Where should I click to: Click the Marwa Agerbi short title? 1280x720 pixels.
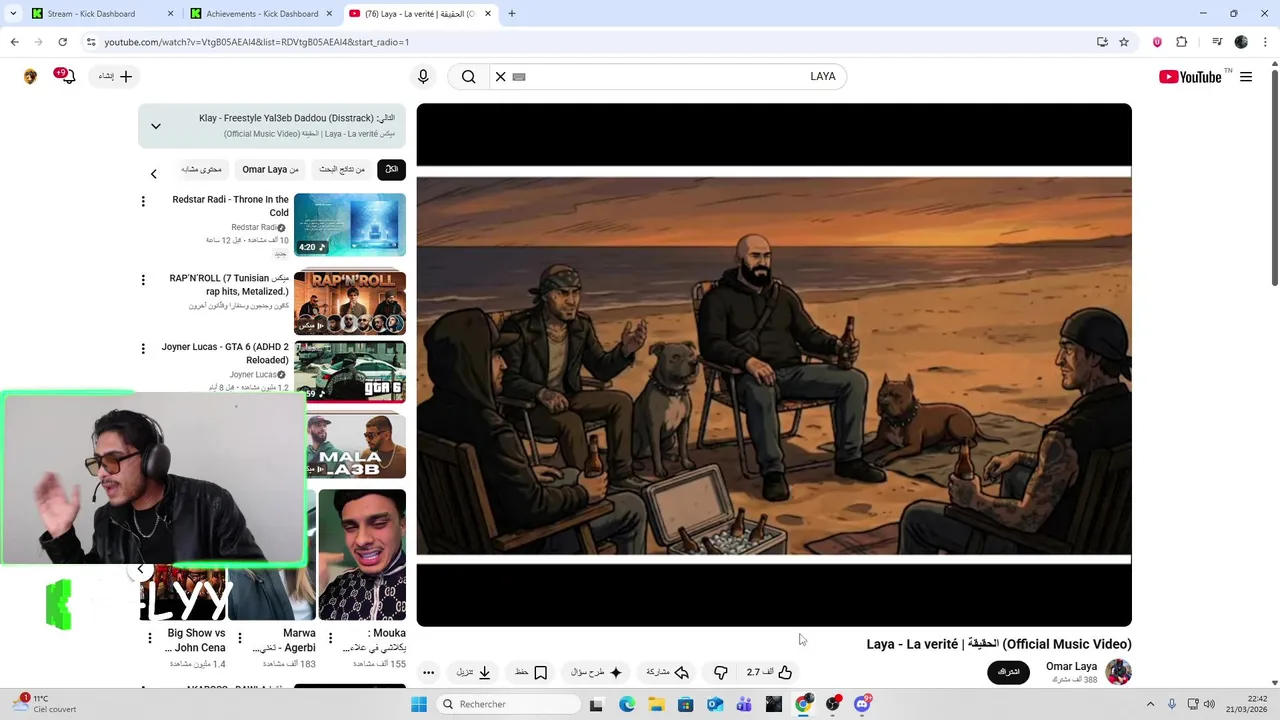point(286,640)
